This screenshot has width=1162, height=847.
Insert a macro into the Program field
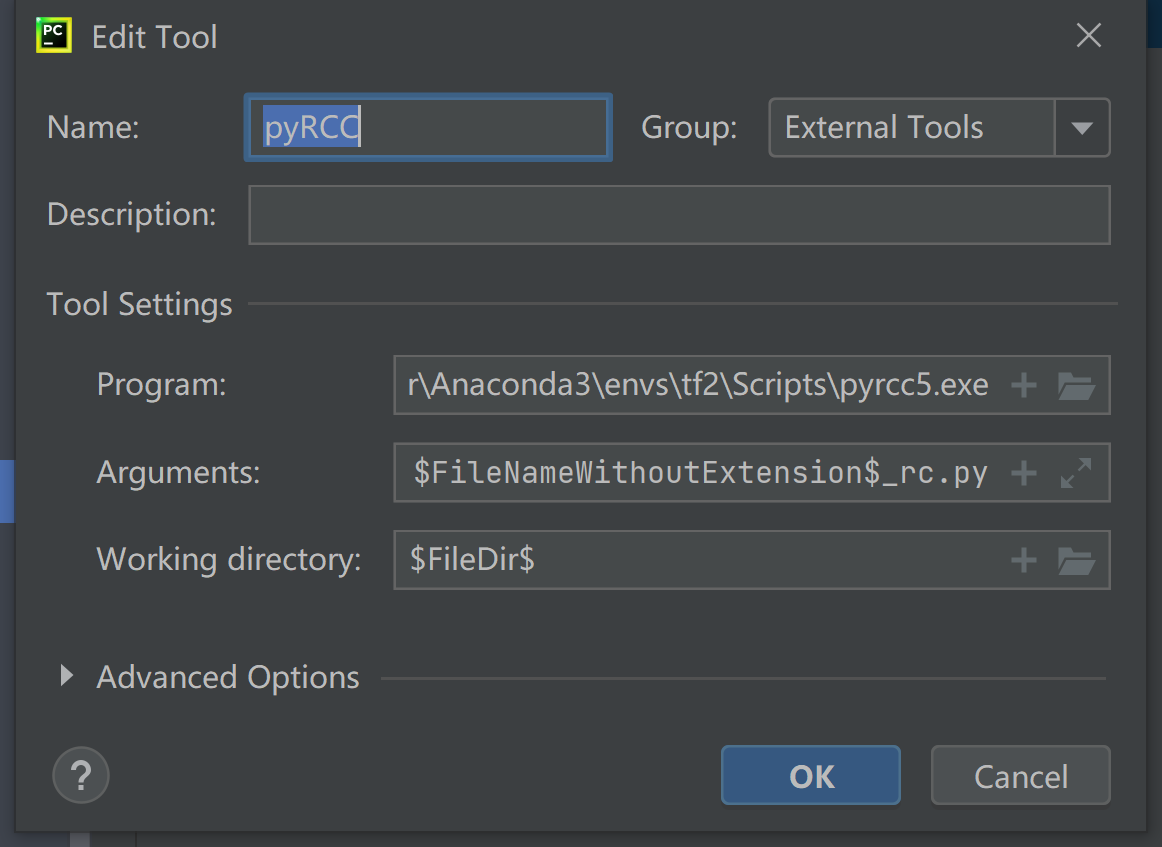1023,385
